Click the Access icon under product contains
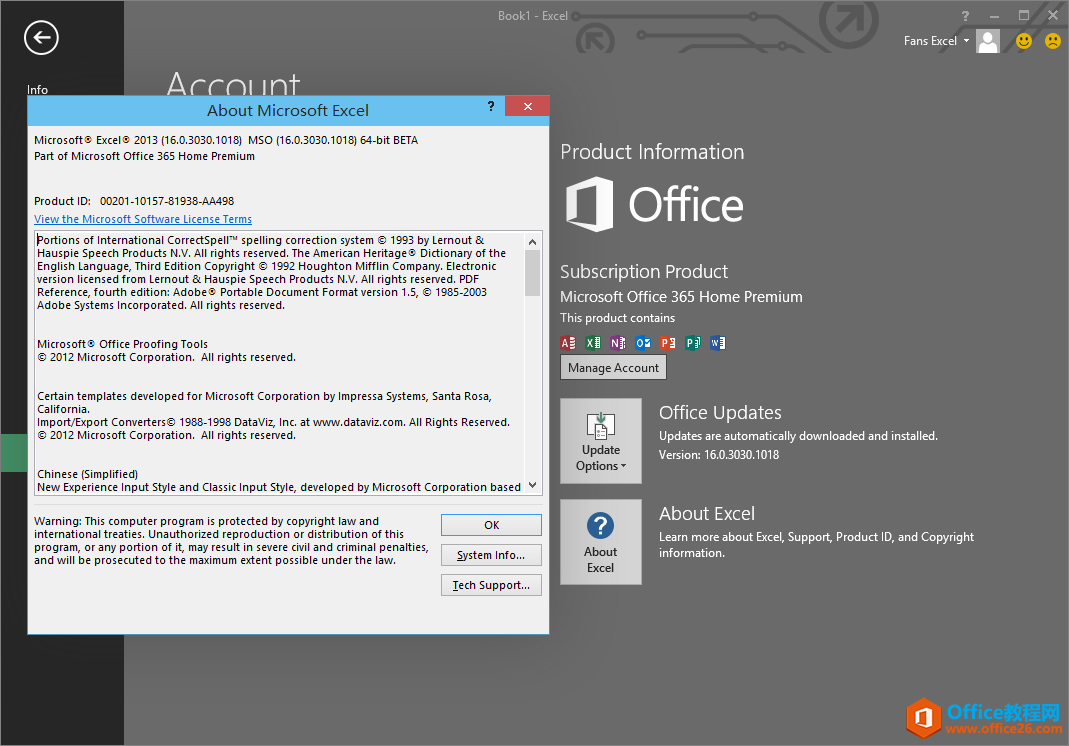Image resolution: width=1069 pixels, height=746 pixels. [x=568, y=343]
